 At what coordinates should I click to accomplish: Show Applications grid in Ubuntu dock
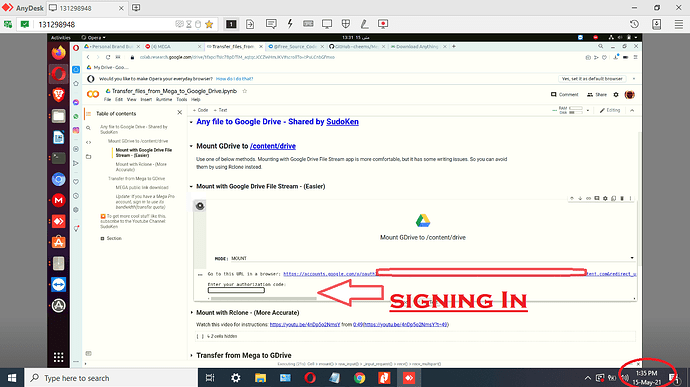click(59, 357)
